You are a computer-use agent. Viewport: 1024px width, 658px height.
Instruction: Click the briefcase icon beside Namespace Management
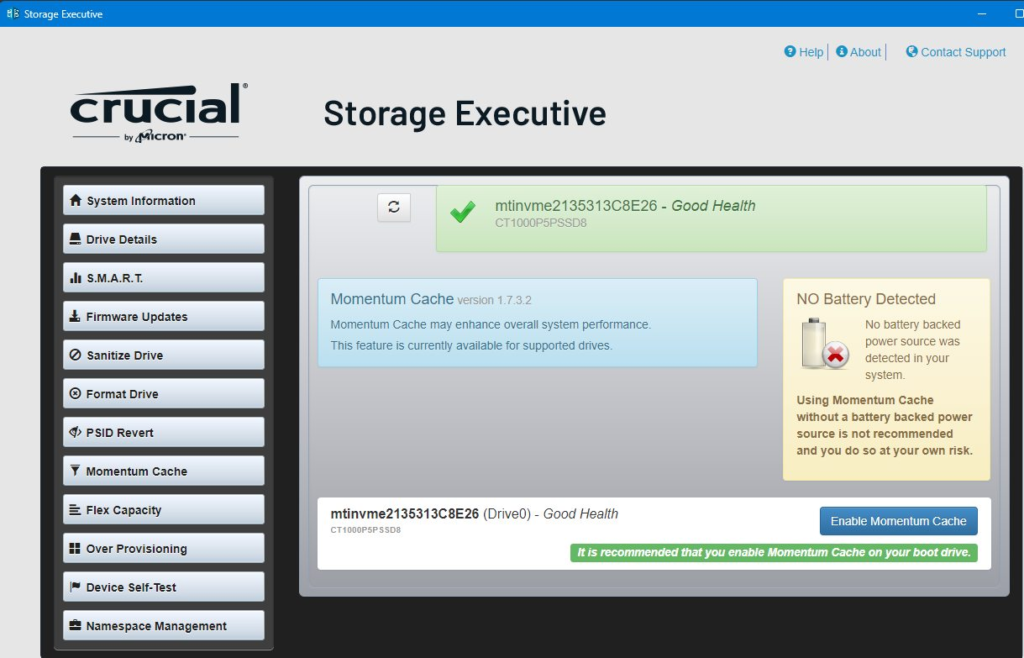coord(75,625)
